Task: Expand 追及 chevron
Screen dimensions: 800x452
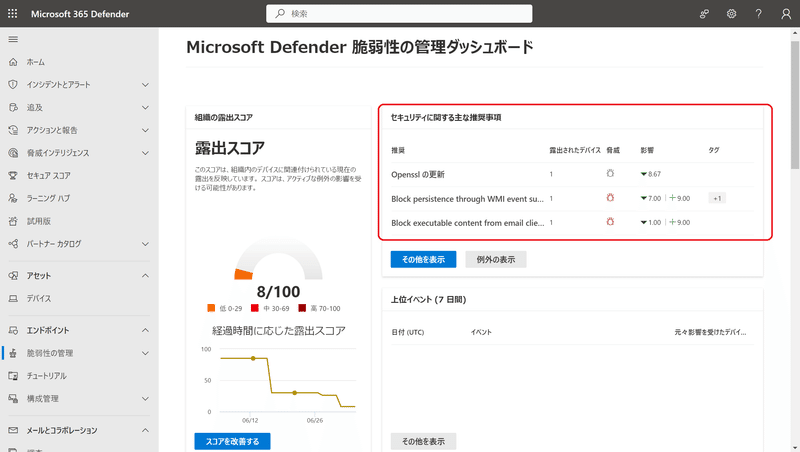Action: click(x=145, y=108)
